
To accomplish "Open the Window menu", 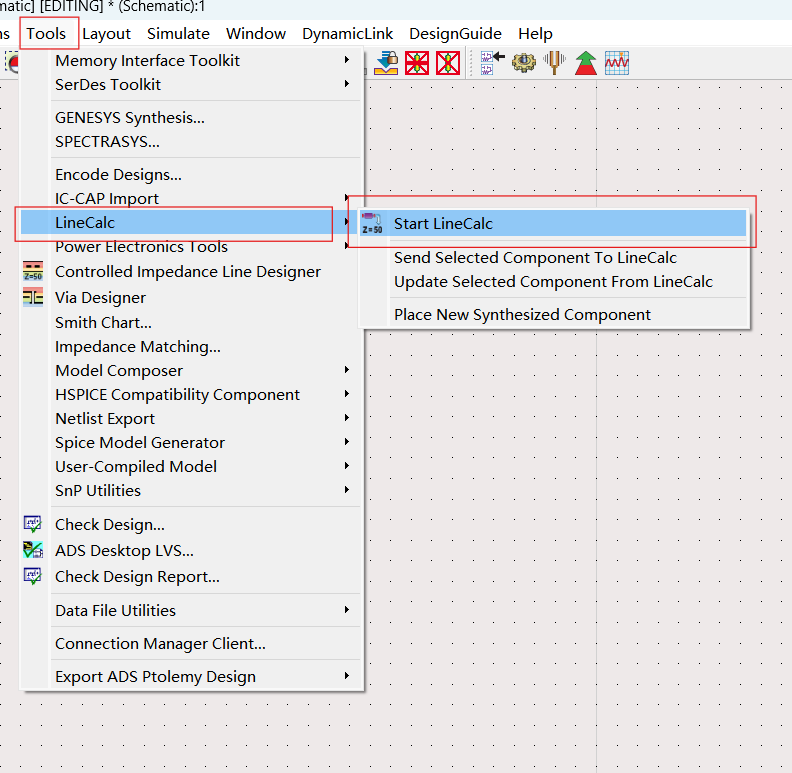I will coord(256,34).
